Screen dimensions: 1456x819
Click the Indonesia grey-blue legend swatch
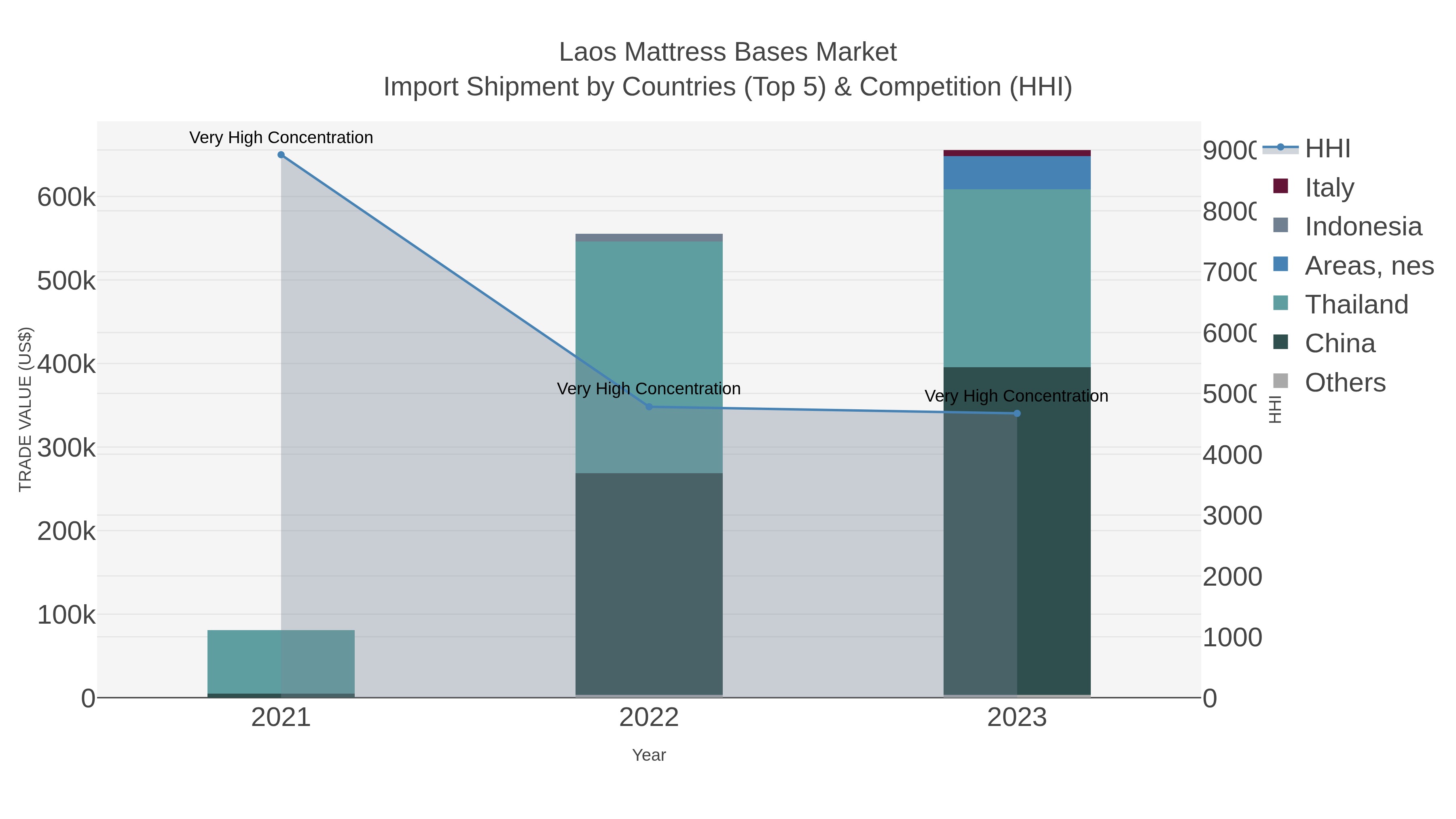(x=1281, y=225)
